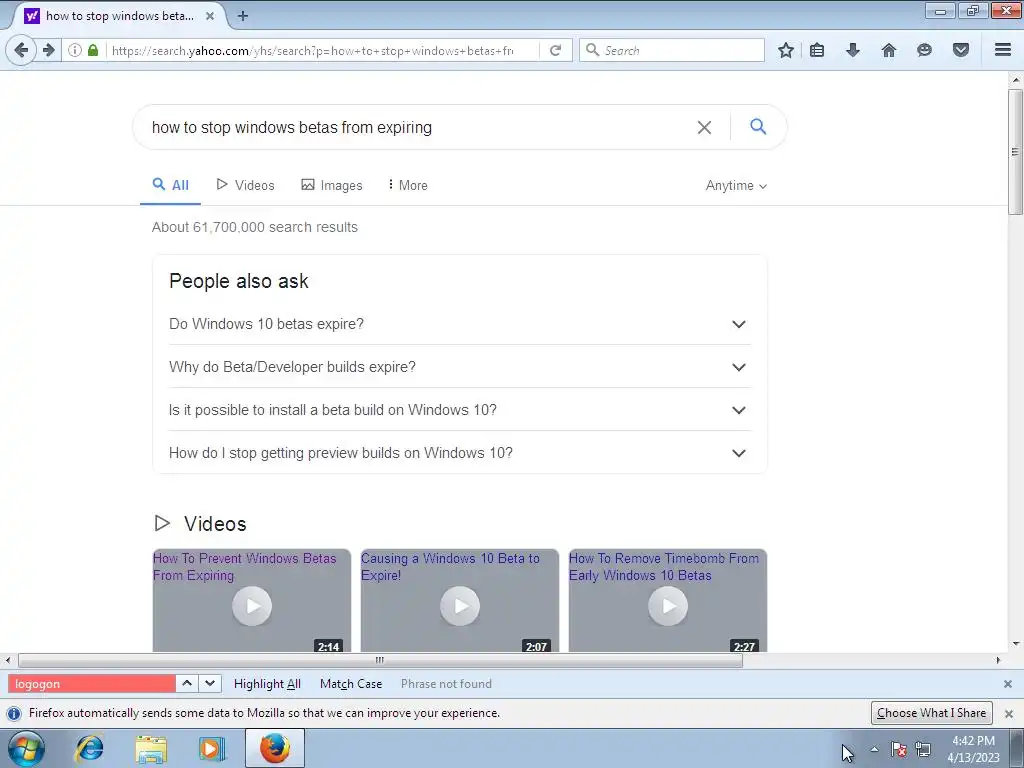Click the horizontal scrollbar thumb
This screenshot has height=768, width=1024.
[x=380, y=660]
